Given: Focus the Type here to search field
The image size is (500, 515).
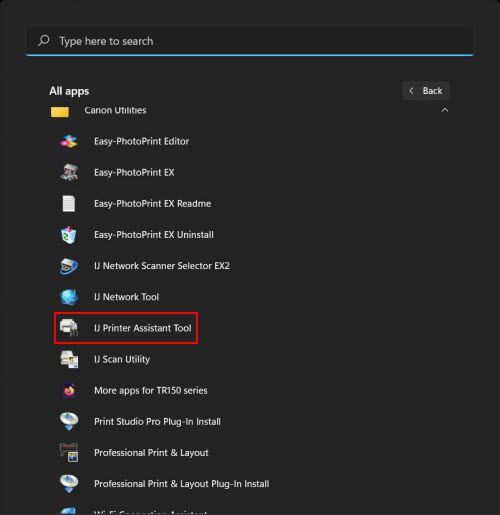Looking at the screenshot, I should [250, 41].
